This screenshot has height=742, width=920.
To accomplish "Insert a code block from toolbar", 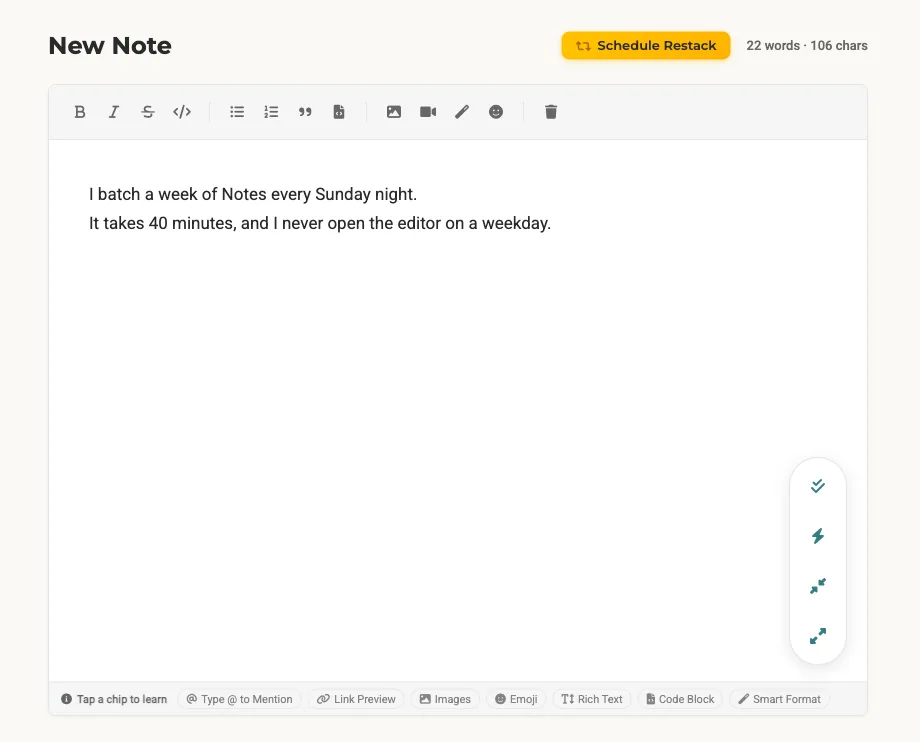I will (339, 112).
